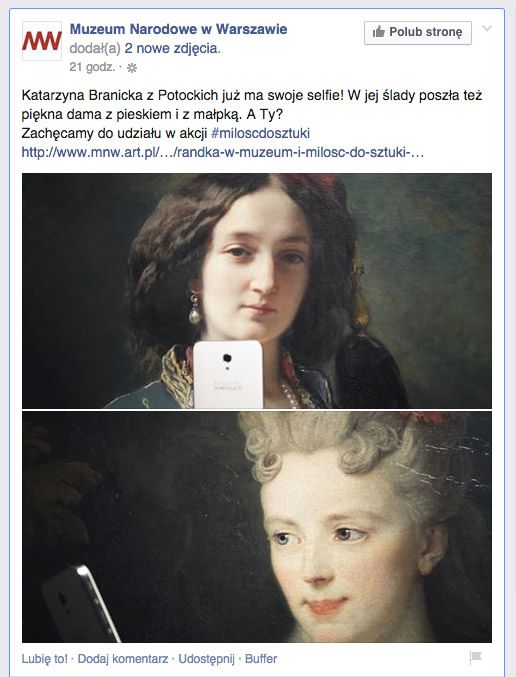Click the #miloscdosztuki hashtag
Image resolution: width=516 pixels, height=677 pixels.
260,133
